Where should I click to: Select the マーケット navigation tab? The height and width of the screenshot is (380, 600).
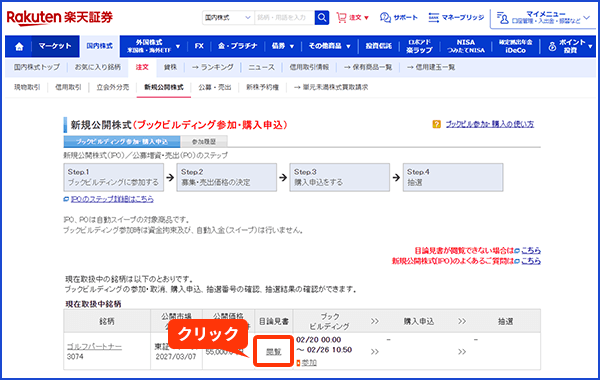coord(55,46)
